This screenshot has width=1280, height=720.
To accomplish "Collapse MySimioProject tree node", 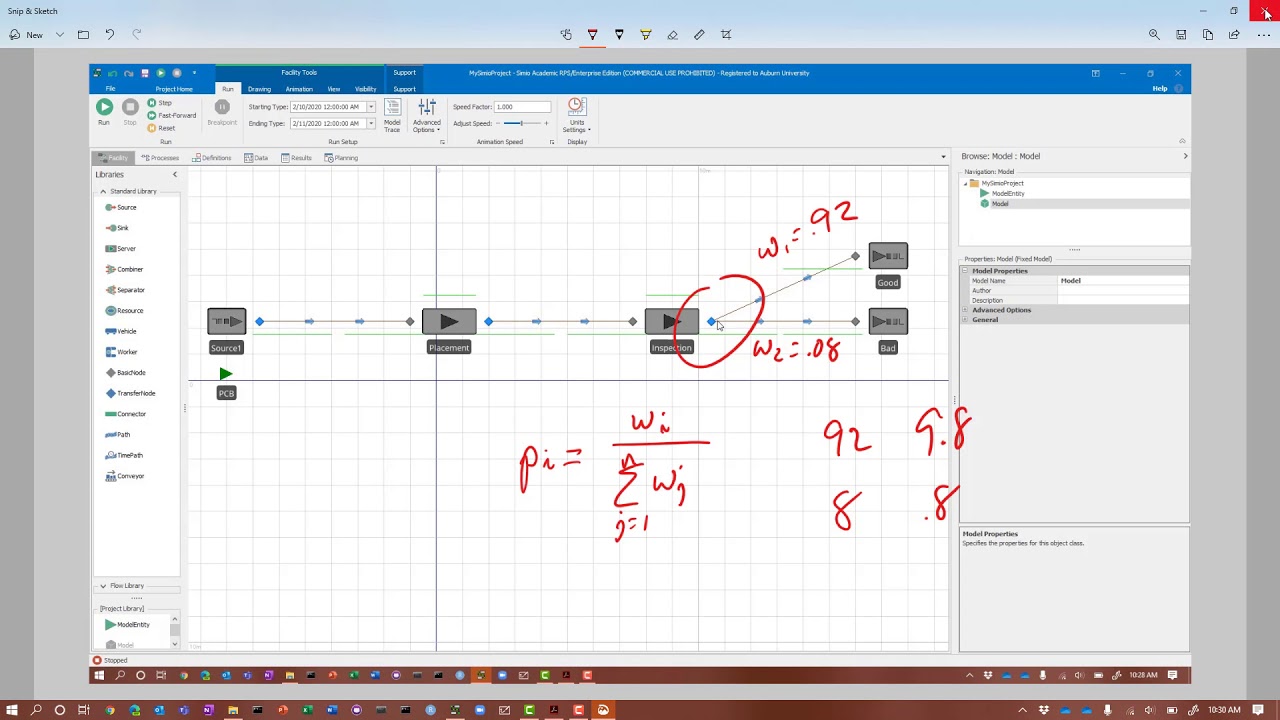I will [x=965, y=183].
